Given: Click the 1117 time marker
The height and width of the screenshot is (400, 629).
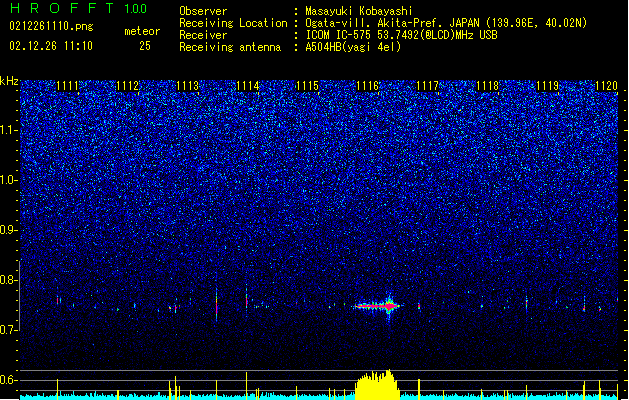Looking at the screenshot, I should pyautogui.click(x=428, y=86).
